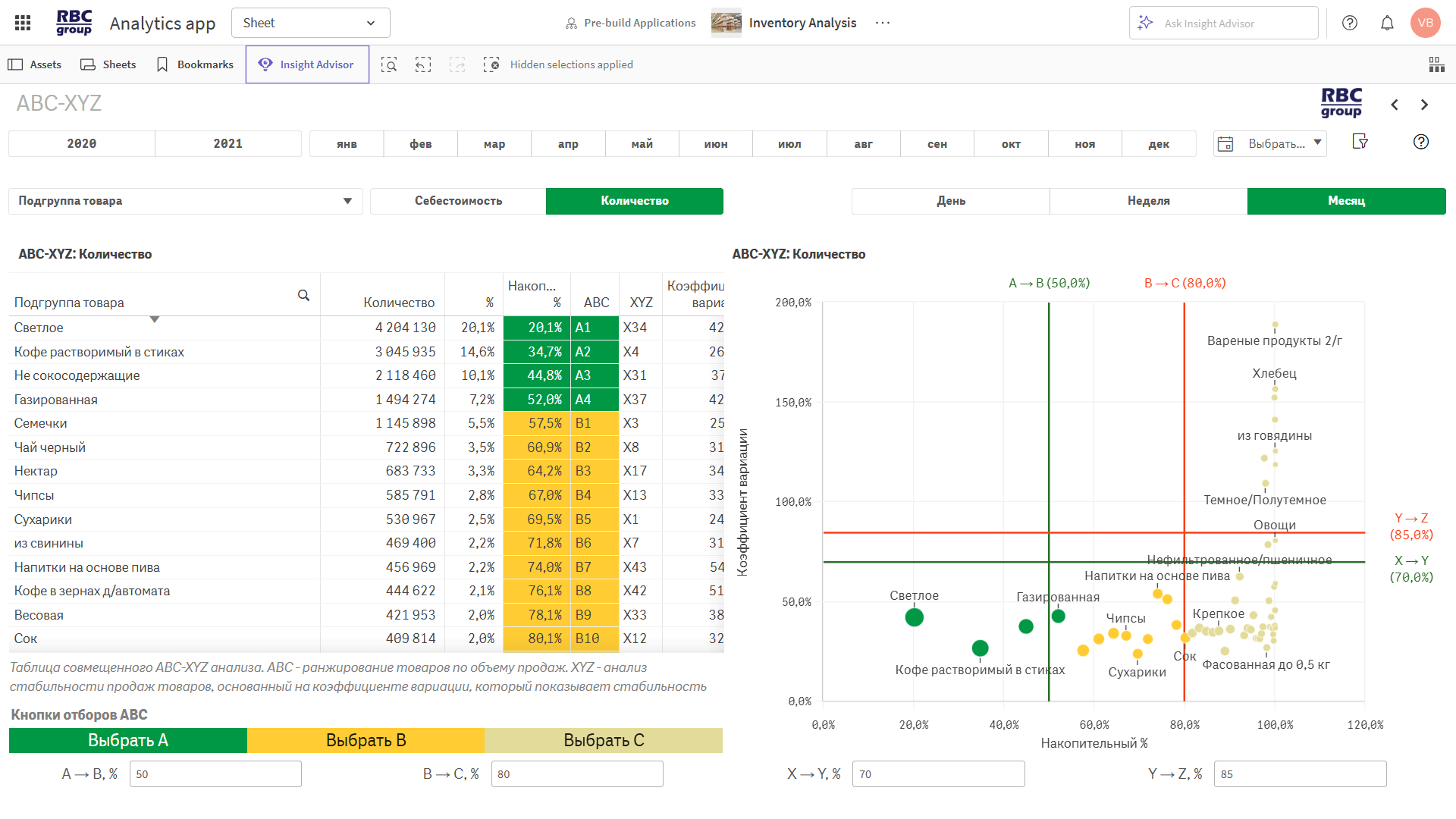
Task: Click the X→Y percent input field
Action: click(938, 774)
